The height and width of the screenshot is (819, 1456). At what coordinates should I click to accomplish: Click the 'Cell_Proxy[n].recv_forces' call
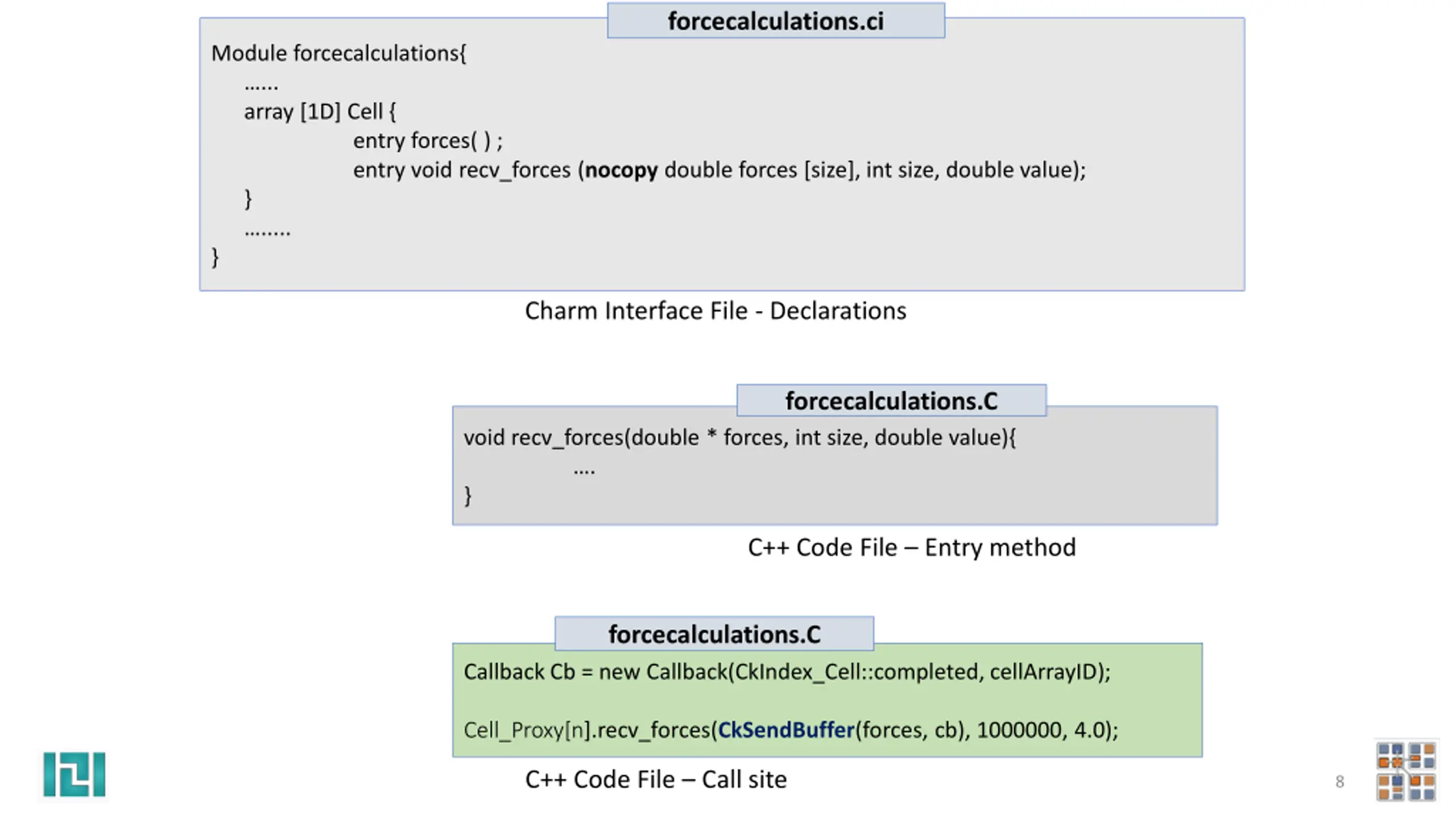[791, 730]
